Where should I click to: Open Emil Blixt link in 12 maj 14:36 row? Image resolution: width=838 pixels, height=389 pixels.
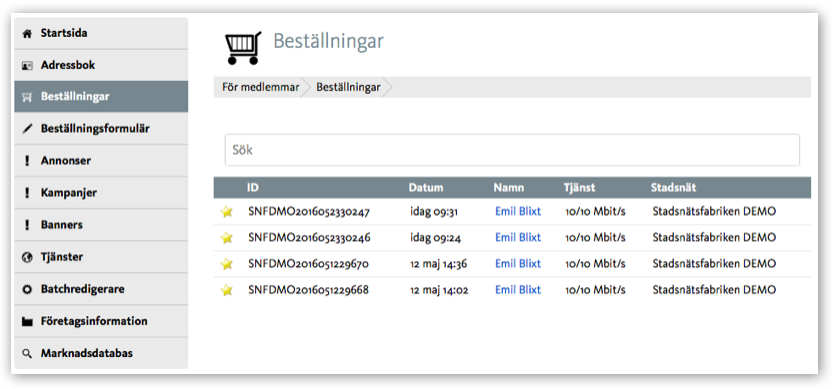(x=518, y=263)
